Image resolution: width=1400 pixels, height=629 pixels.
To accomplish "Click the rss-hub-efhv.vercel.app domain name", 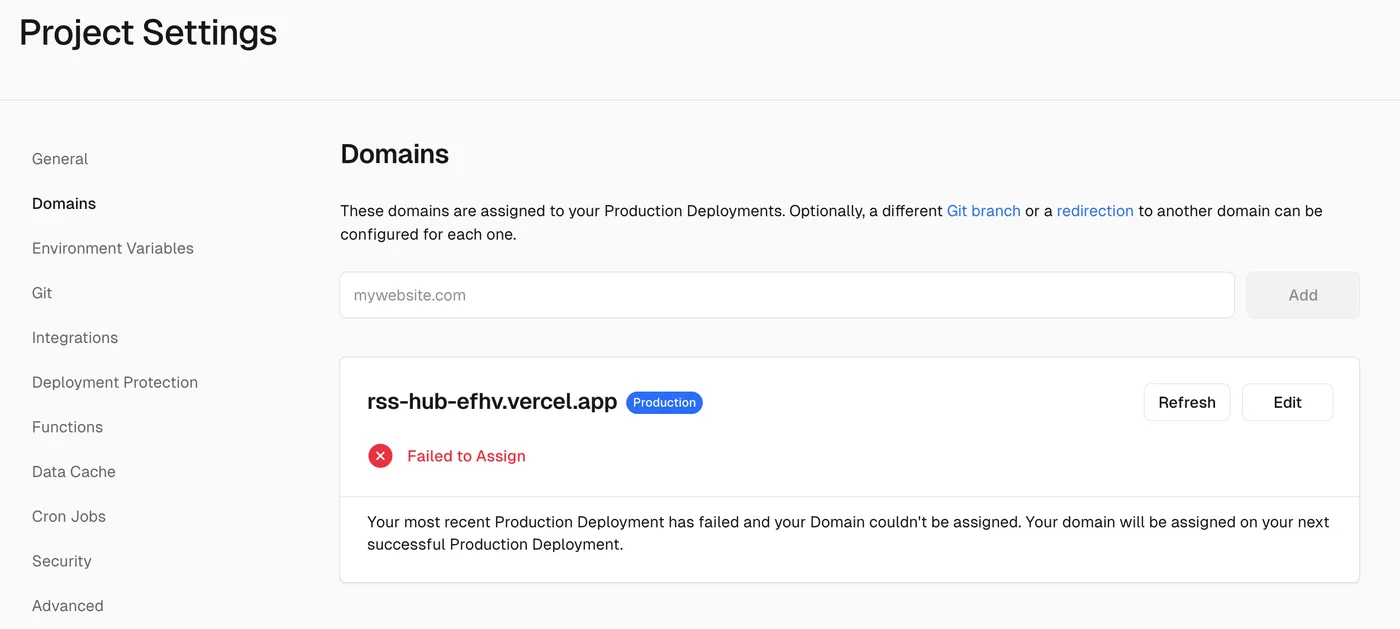I will pos(492,402).
